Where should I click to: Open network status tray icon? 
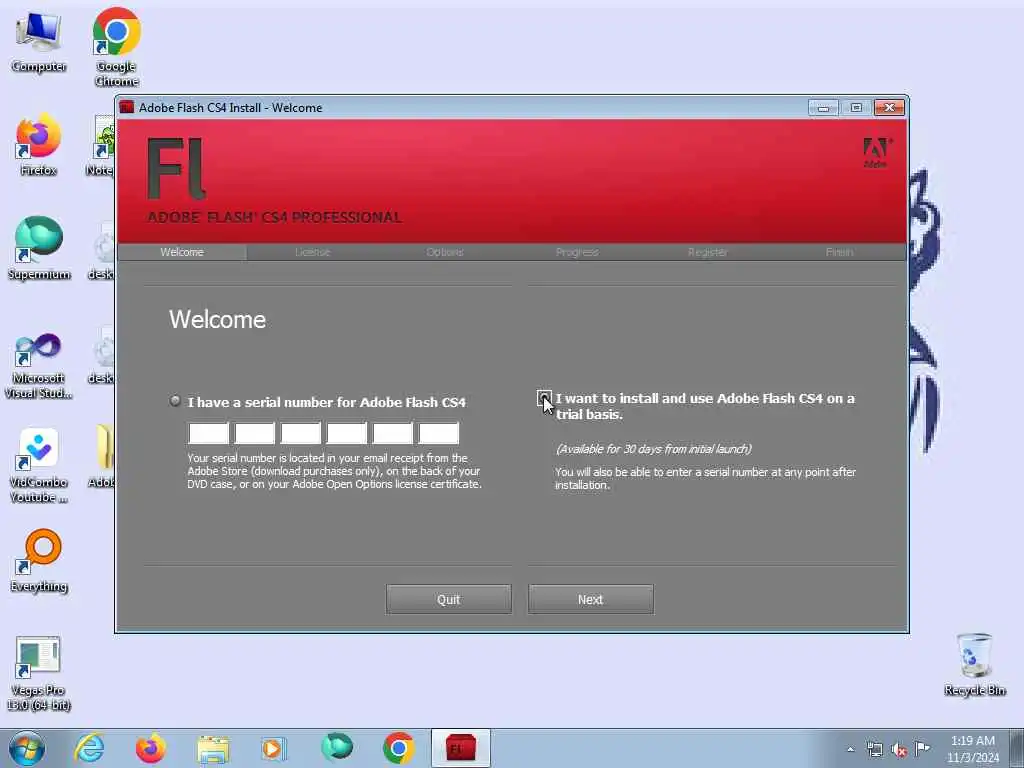pyautogui.click(x=874, y=750)
